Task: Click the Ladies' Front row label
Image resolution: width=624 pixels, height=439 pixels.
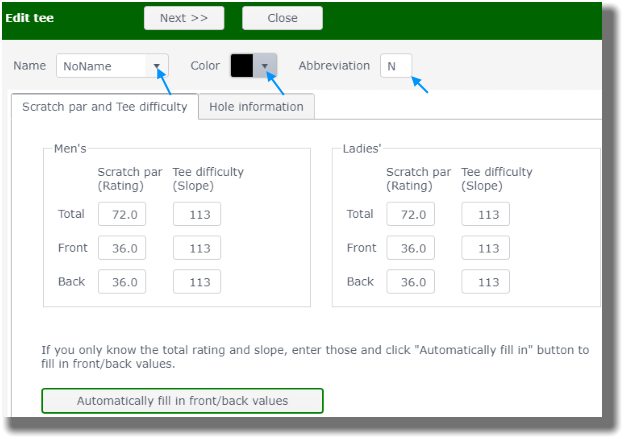Action: pyautogui.click(x=361, y=248)
